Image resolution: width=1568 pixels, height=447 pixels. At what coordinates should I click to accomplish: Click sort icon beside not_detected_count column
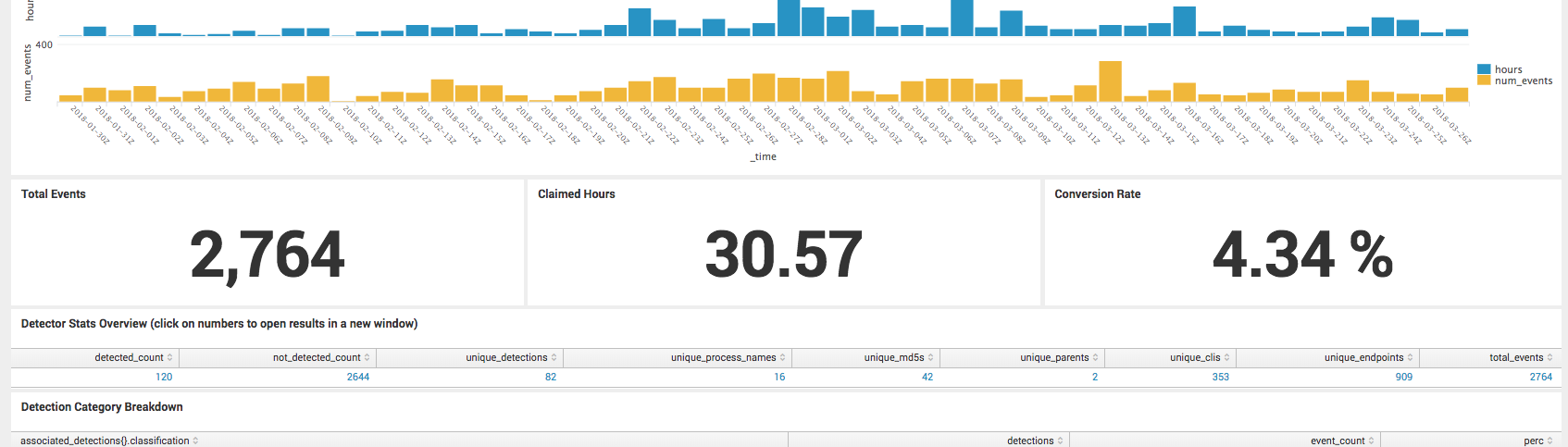(x=367, y=358)
